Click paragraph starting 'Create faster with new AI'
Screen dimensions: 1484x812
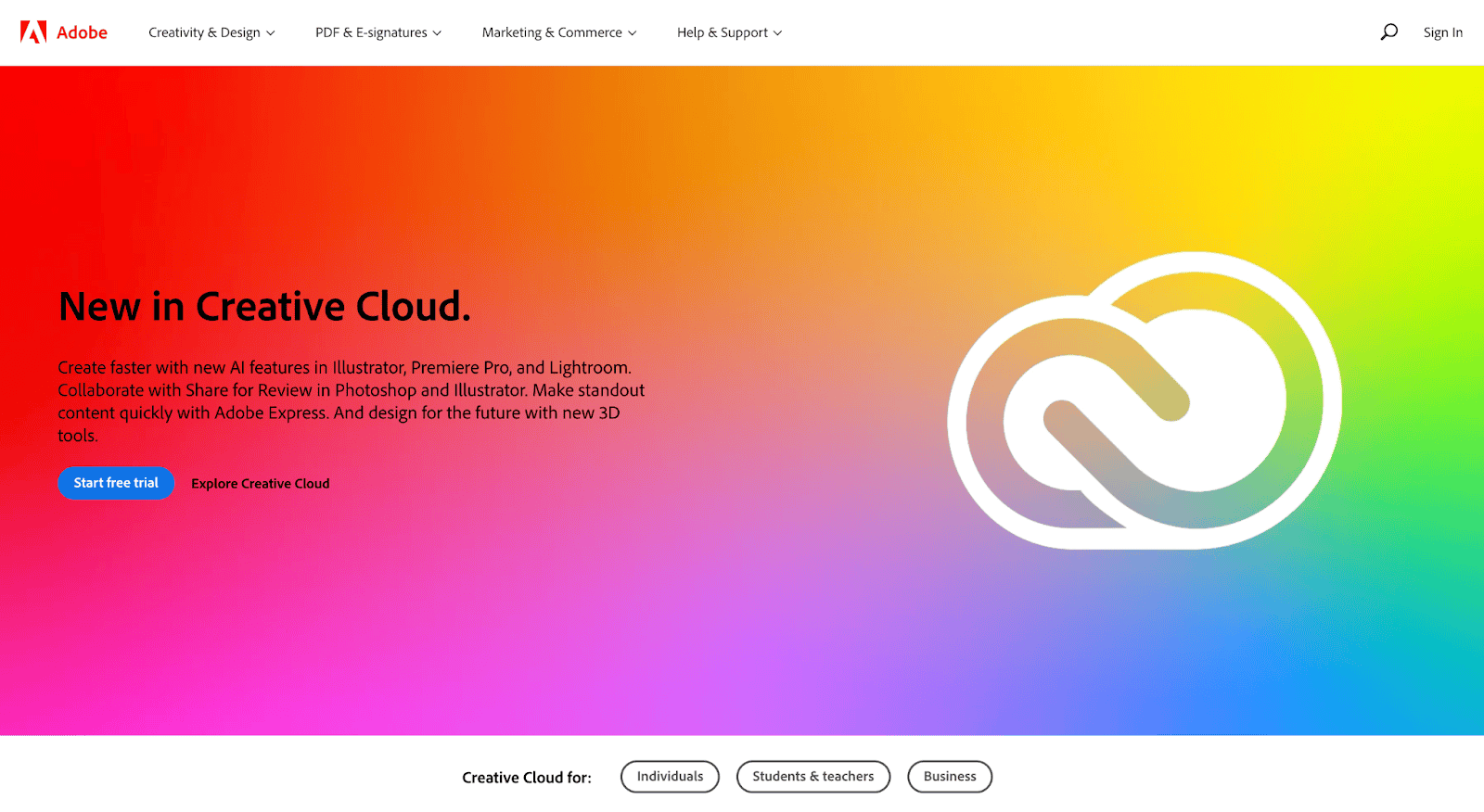(352, 401)
